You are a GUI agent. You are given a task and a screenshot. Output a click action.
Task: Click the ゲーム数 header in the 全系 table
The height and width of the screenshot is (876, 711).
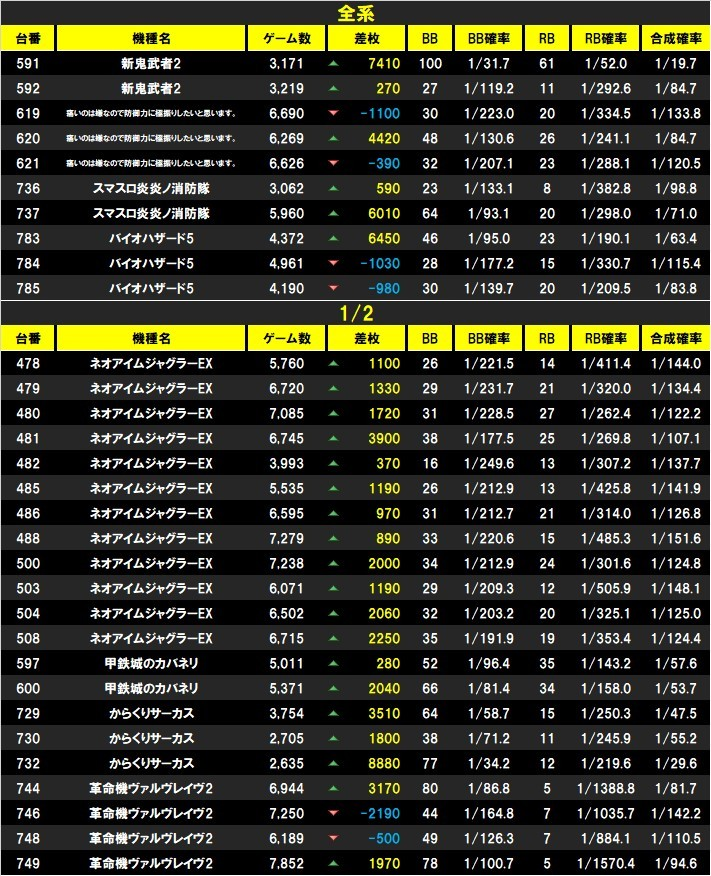click(x=287, y=39)
